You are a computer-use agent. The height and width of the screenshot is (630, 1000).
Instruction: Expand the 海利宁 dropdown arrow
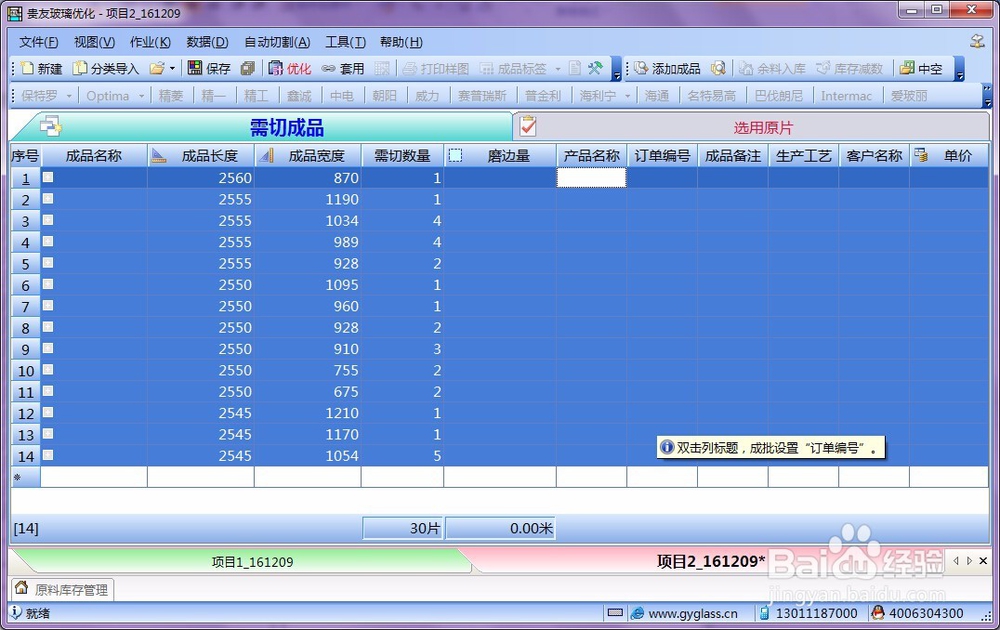pyautogui.click(x=628, y=96)
